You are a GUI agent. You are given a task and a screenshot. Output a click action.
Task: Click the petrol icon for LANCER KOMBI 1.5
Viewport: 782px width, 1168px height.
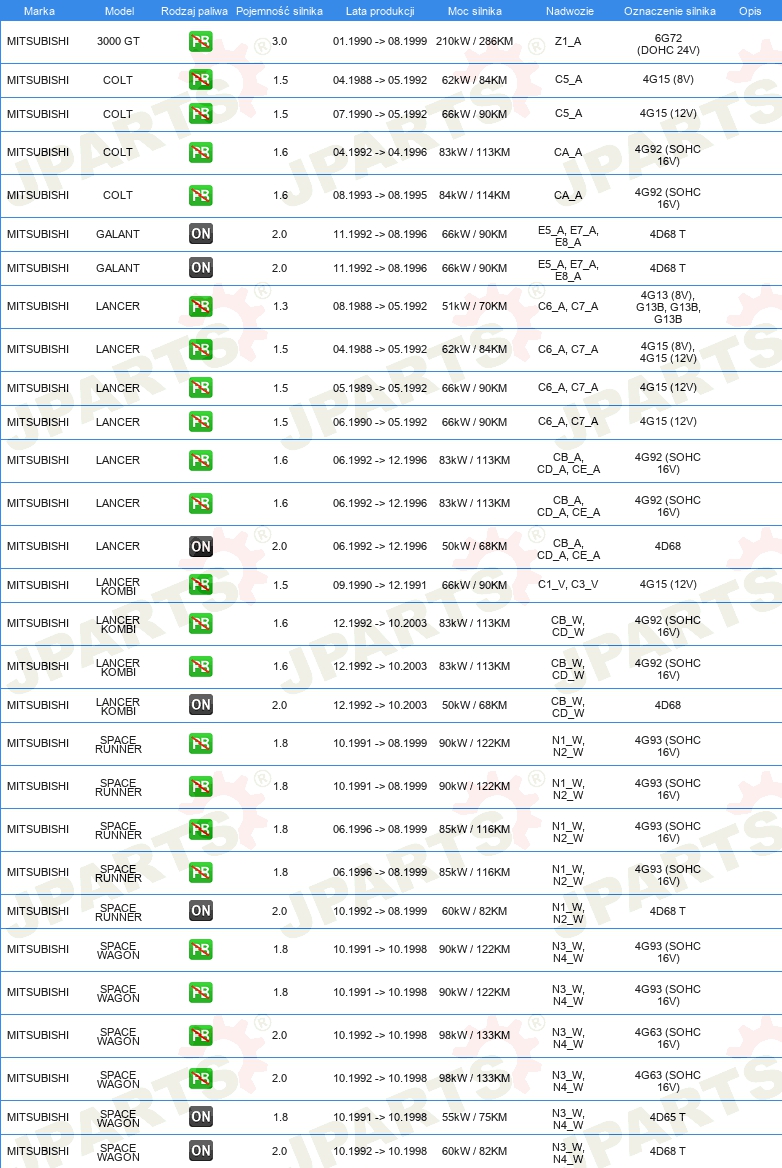point(200,585)
